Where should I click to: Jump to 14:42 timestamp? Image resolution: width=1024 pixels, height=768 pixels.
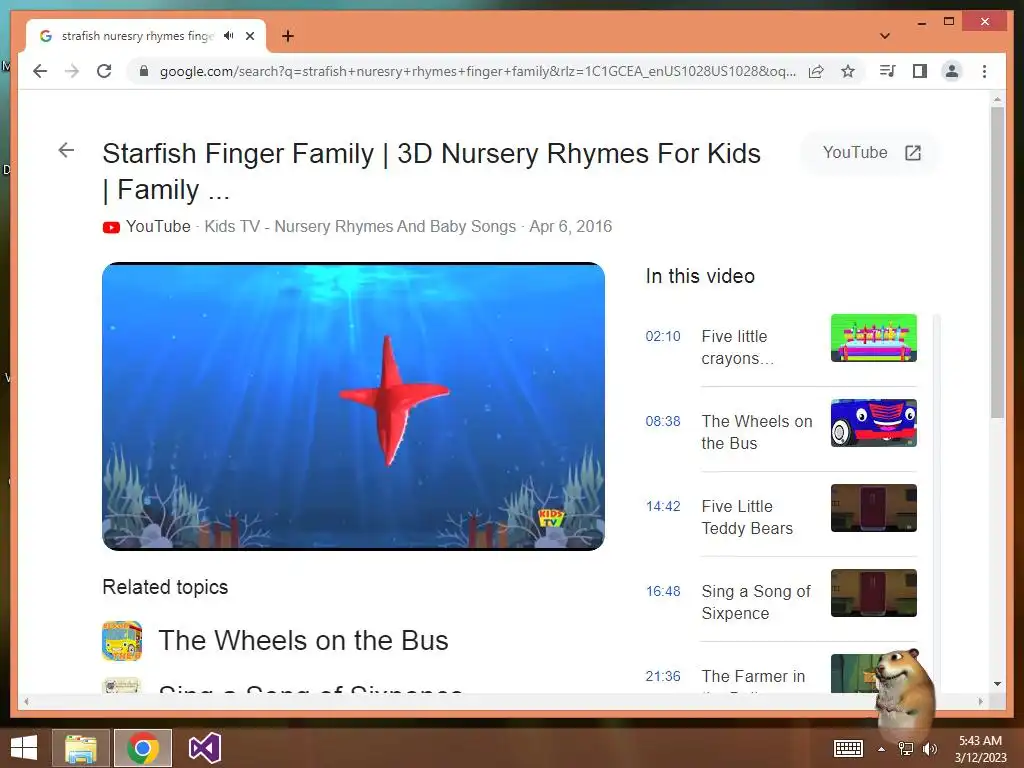663,506
